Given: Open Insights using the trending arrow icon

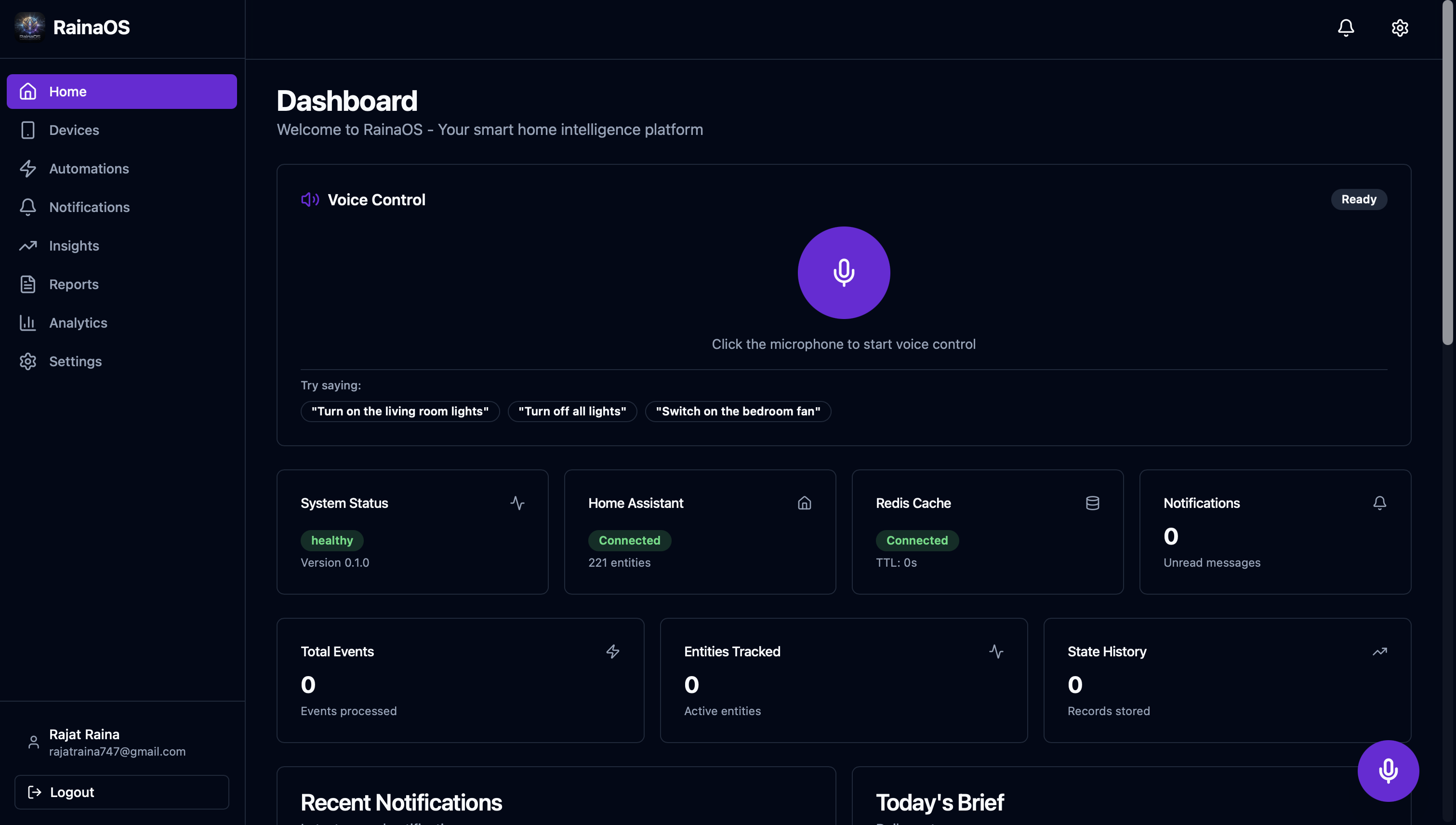Looking at the screenshot, I should coord(28,245).
